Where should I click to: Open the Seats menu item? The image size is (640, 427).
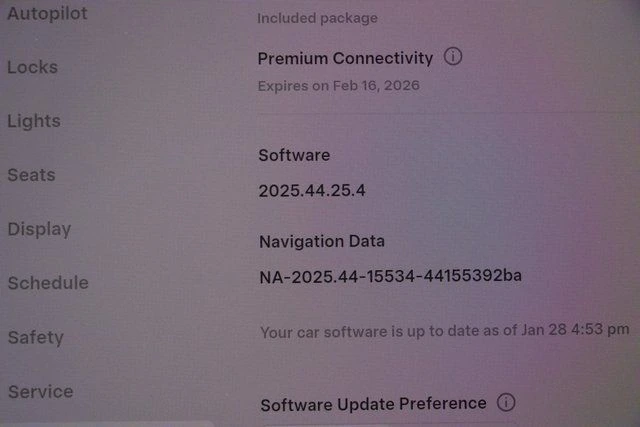[32, 175]
